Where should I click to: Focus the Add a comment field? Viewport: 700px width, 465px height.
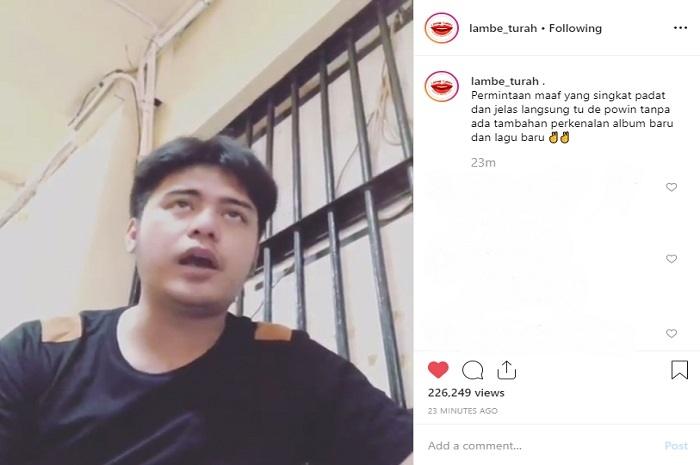(540, 445)
